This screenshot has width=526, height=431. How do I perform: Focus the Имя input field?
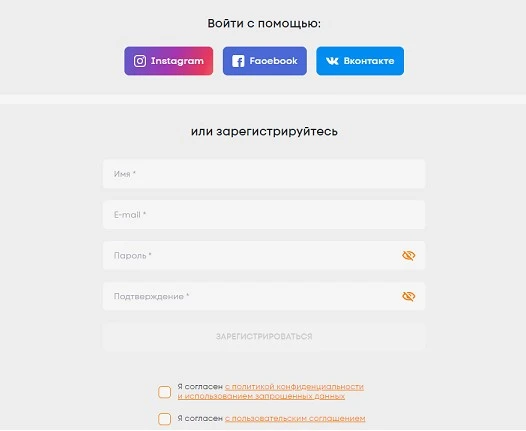pyautogui.click(x=264, y=174)
